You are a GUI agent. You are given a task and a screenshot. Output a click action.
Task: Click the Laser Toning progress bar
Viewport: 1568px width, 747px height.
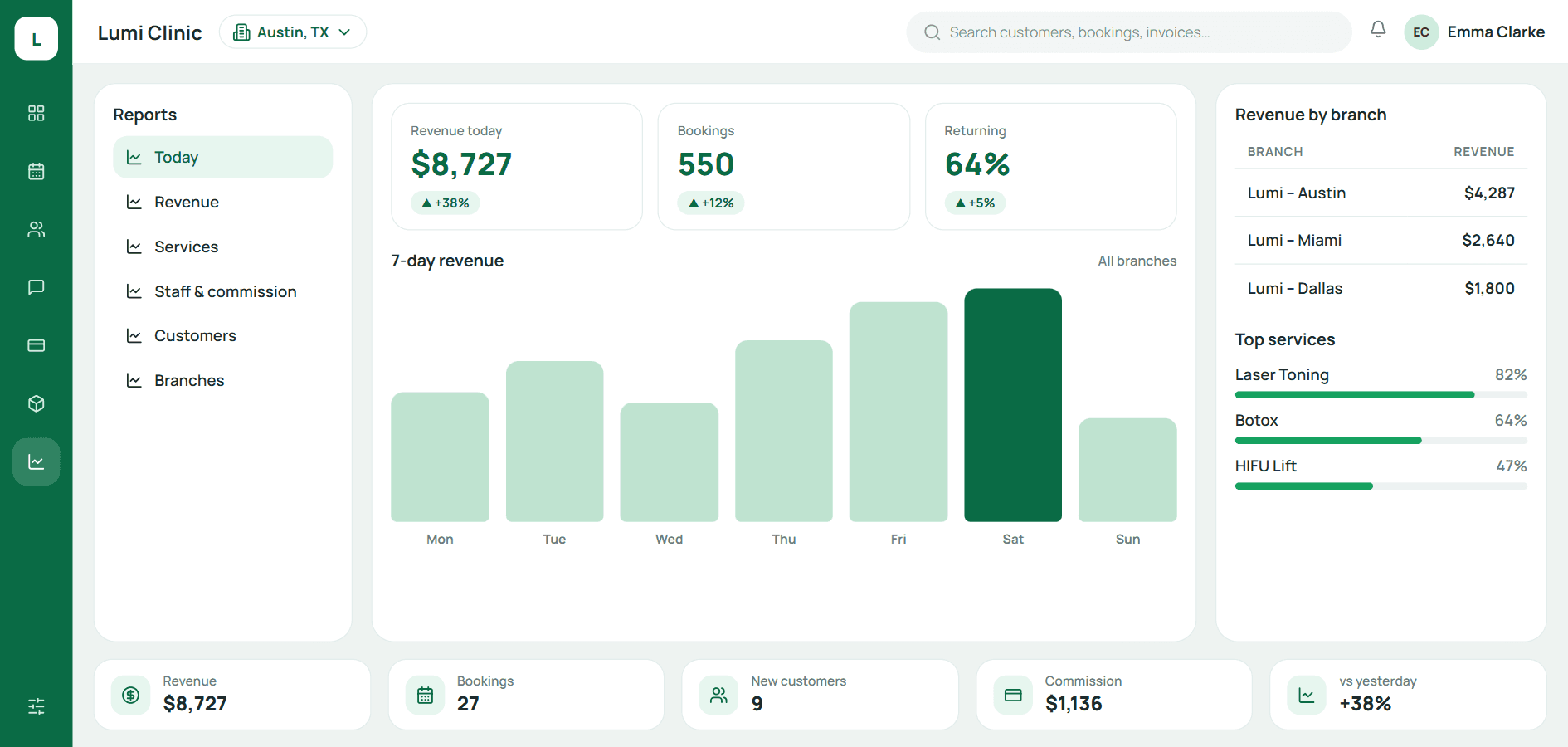[1381, 395]
